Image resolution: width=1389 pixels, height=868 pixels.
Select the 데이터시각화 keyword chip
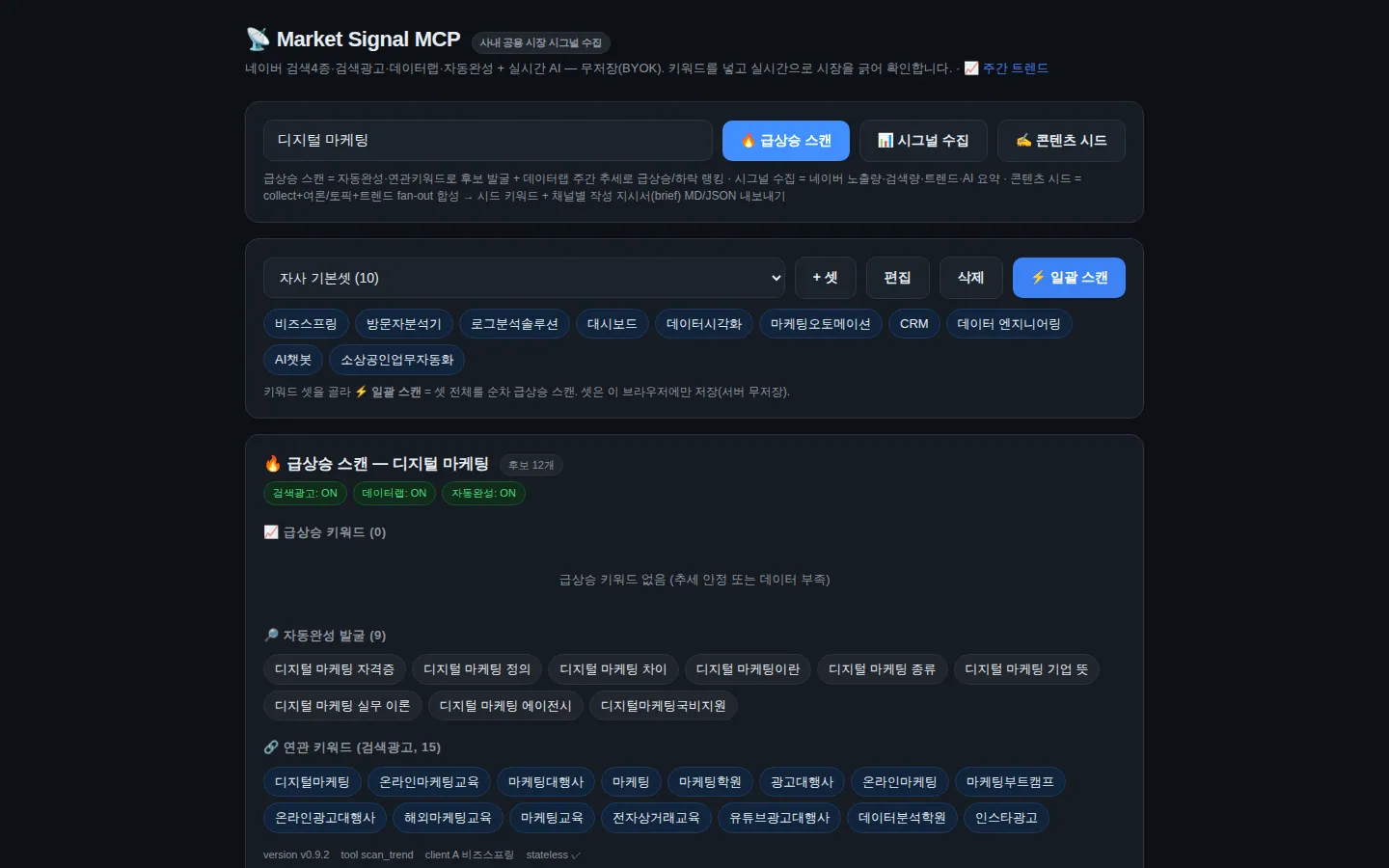tap(704, 324)
